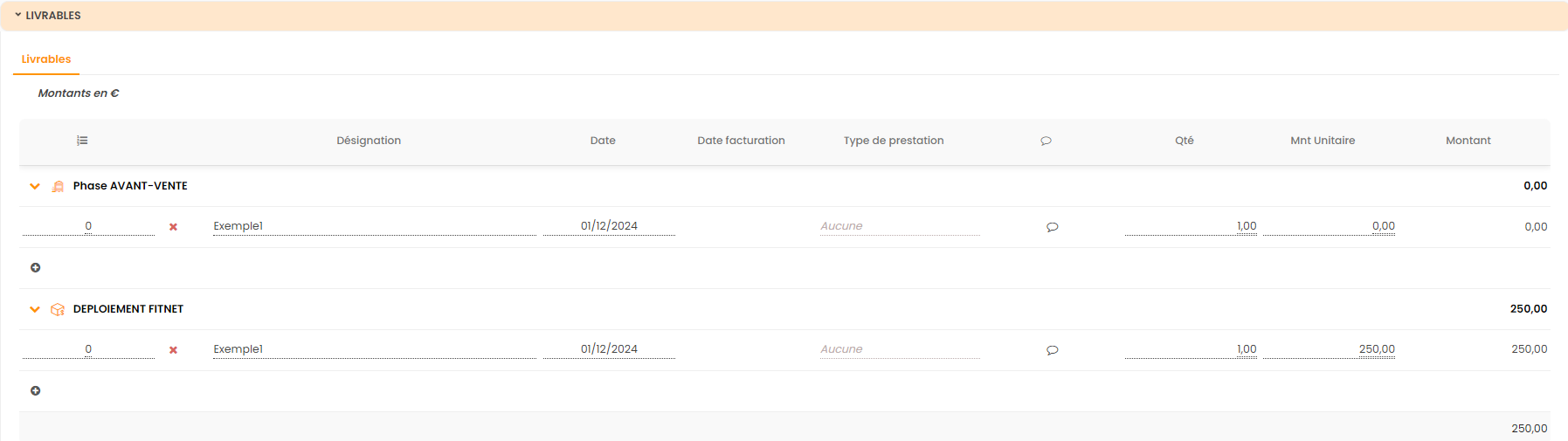Collapse the Phase AVANT-VENTE group
1568x441 pixels.
pyautogui.click(x=35, y=186)
